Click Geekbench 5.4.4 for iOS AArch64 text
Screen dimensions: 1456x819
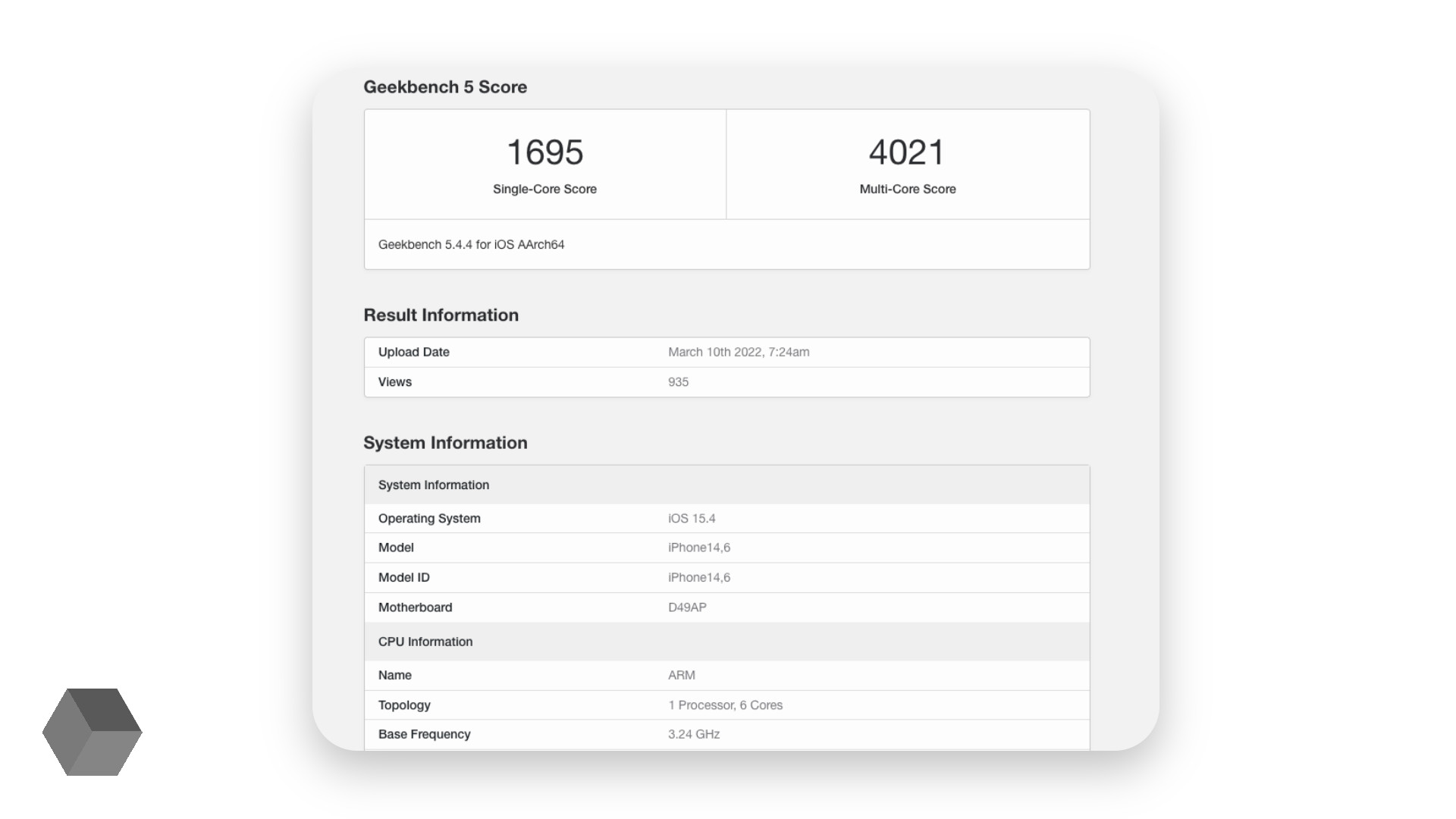471,244
